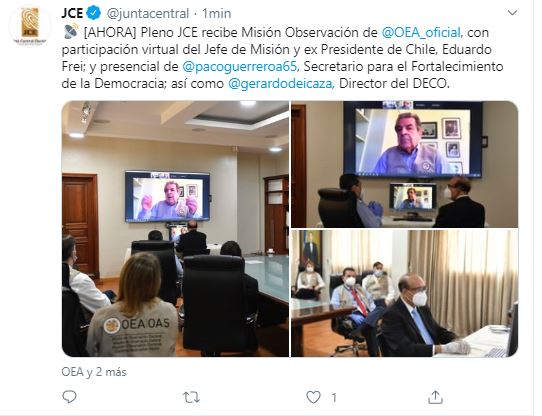Open the JCE account name
This screenshot has width=542, height=416.
(72, 13)
